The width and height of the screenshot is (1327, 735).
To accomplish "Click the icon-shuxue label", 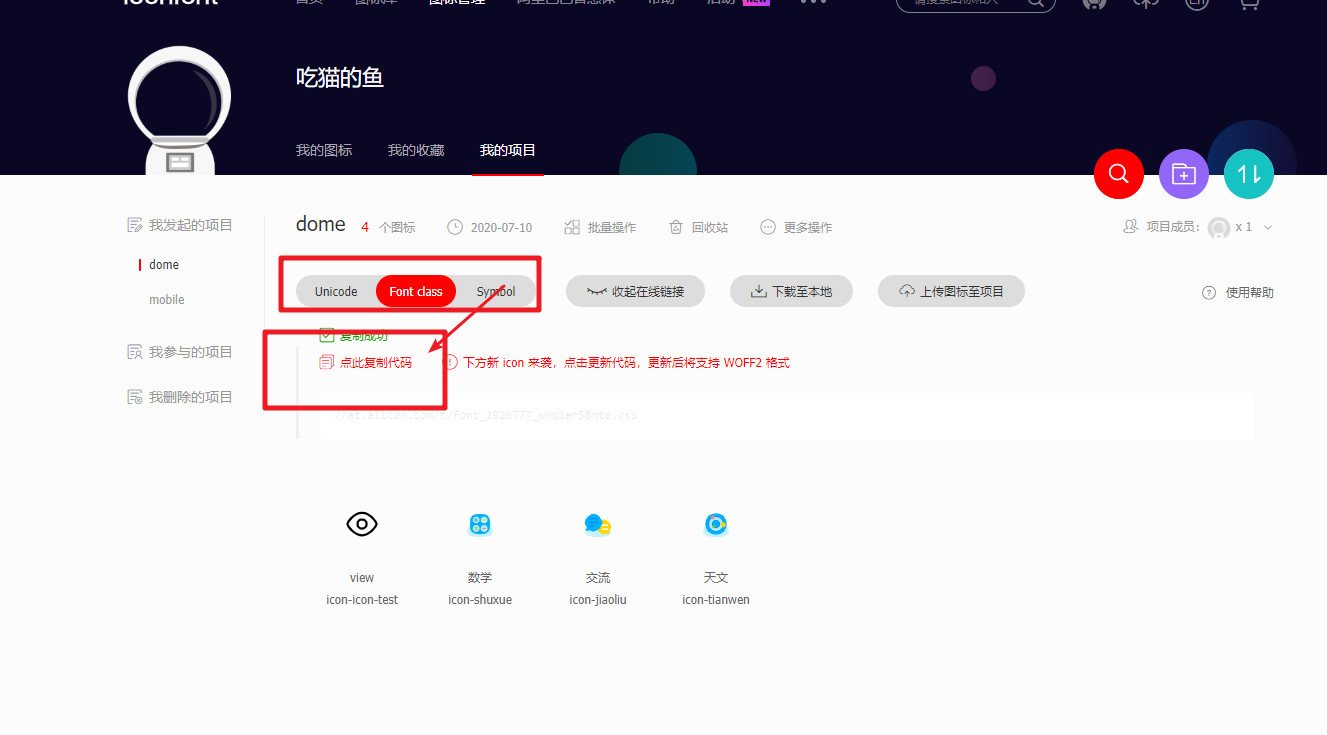I will 480,600.
